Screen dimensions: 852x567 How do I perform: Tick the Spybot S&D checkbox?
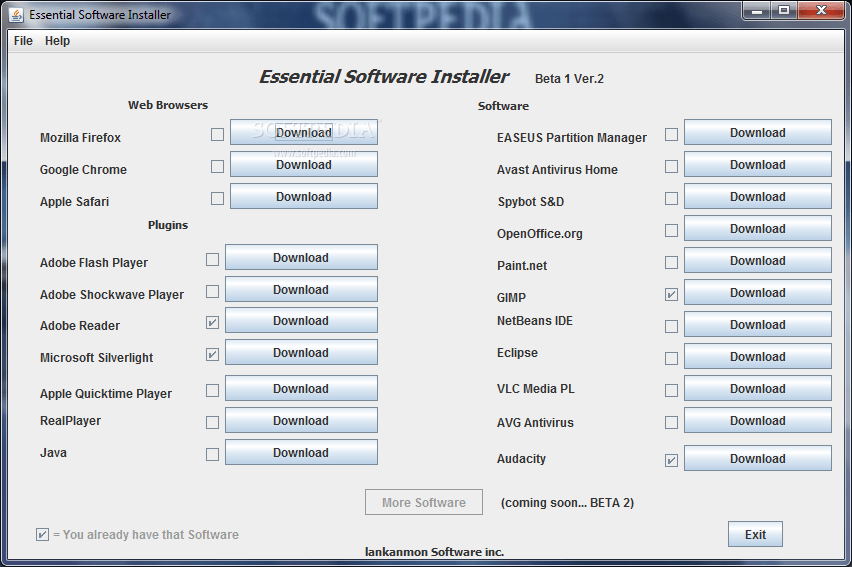click(x=672, y=198)
